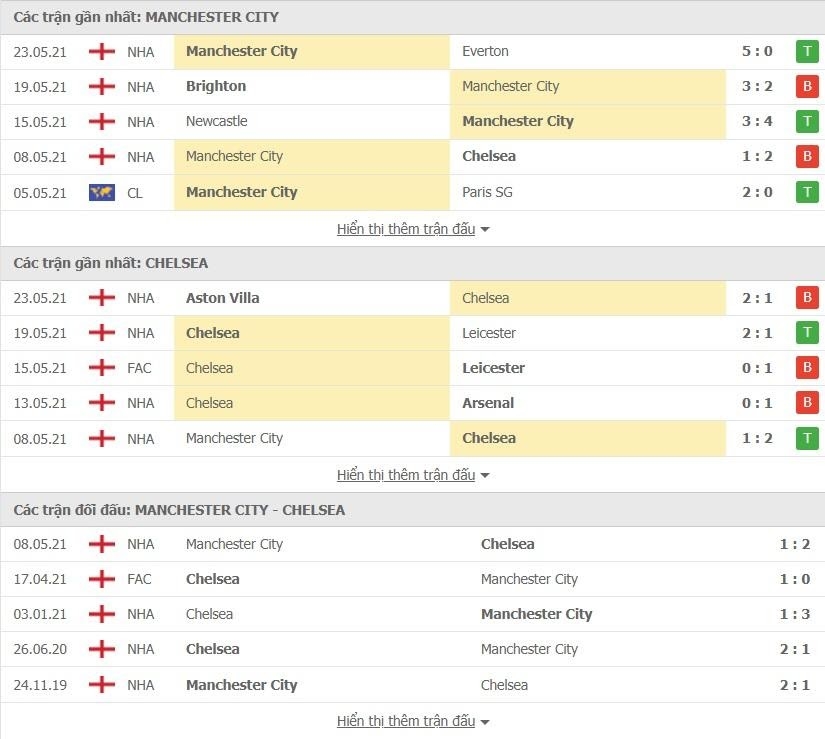Click the Champions League icon beside CL
The image size is (825, 739).
(102, 192)
